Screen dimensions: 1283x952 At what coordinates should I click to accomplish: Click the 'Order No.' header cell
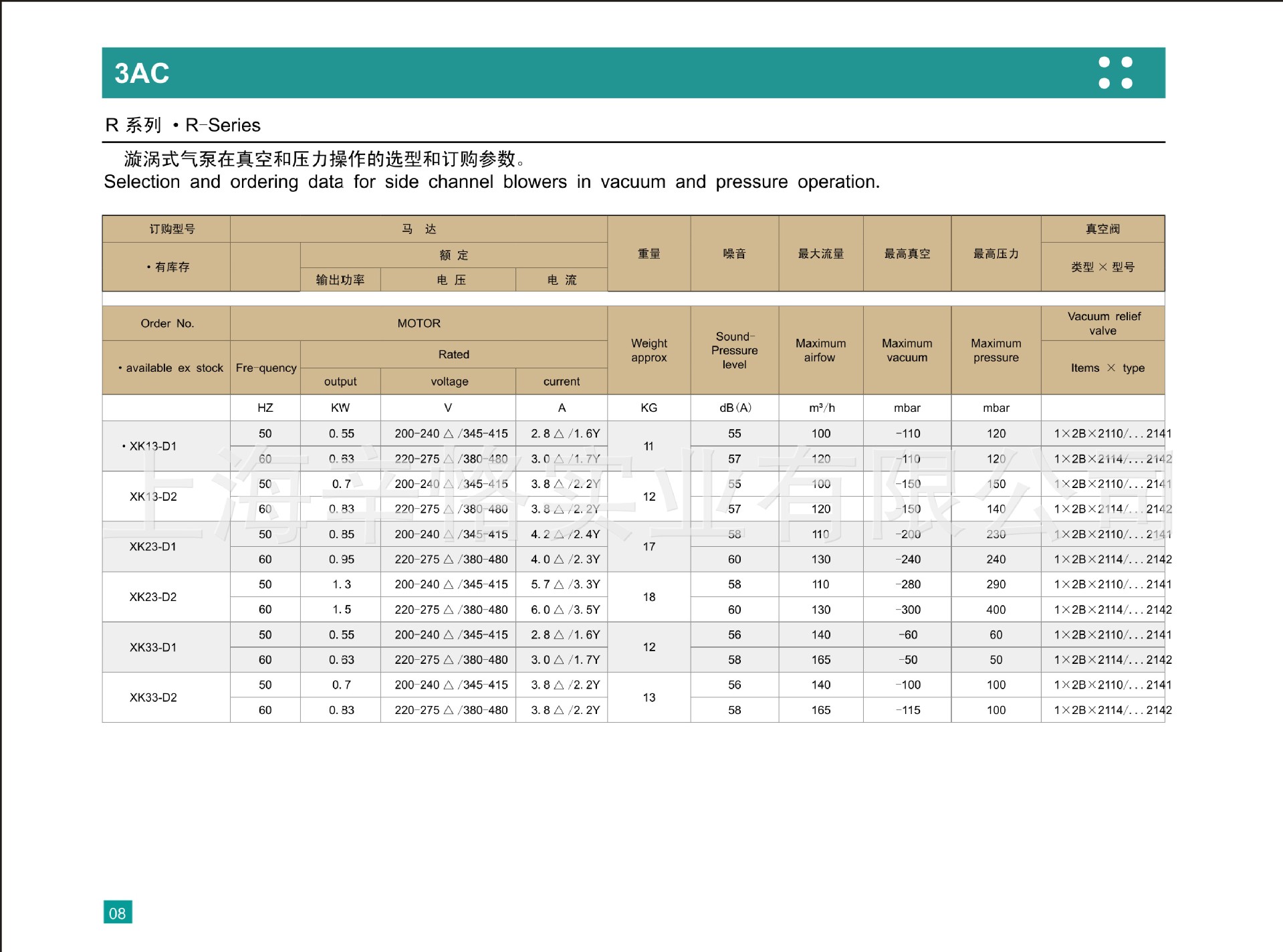pos(167,324)
